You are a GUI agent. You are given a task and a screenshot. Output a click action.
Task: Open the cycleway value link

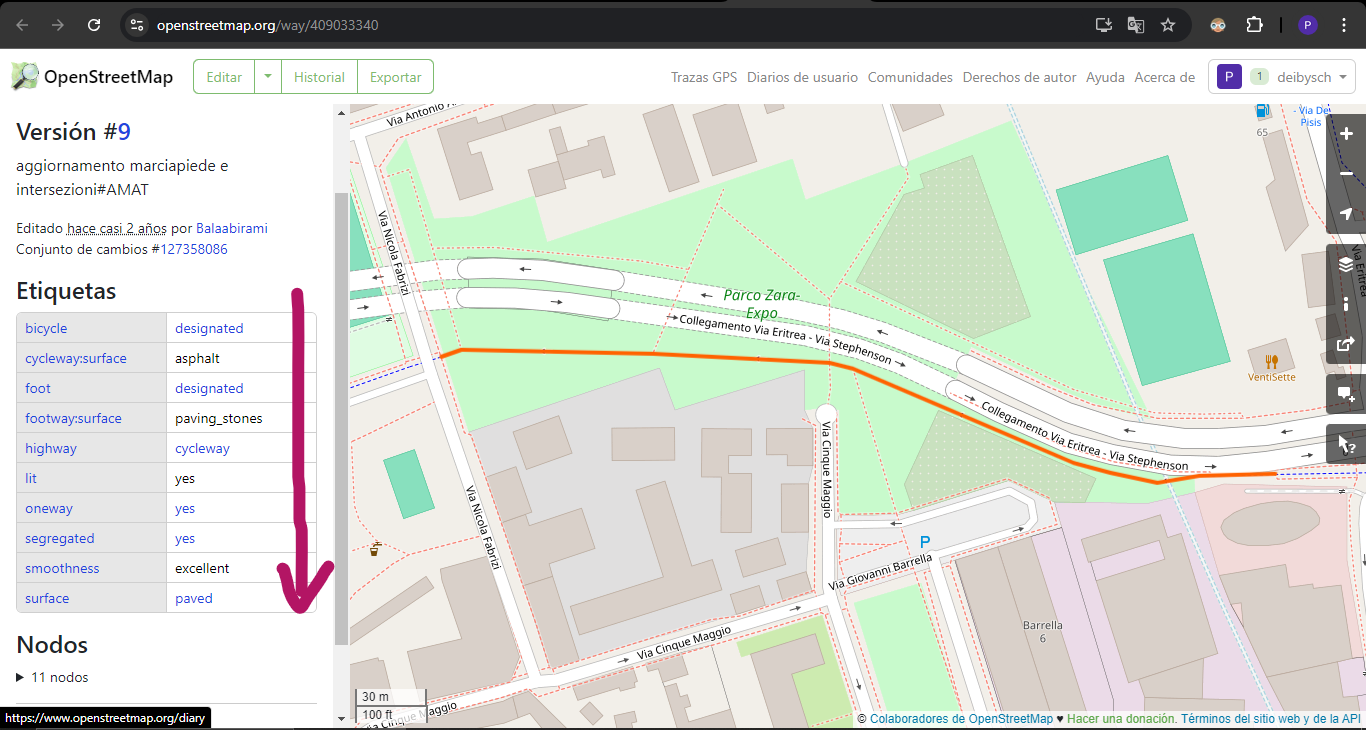coord(202,448)
